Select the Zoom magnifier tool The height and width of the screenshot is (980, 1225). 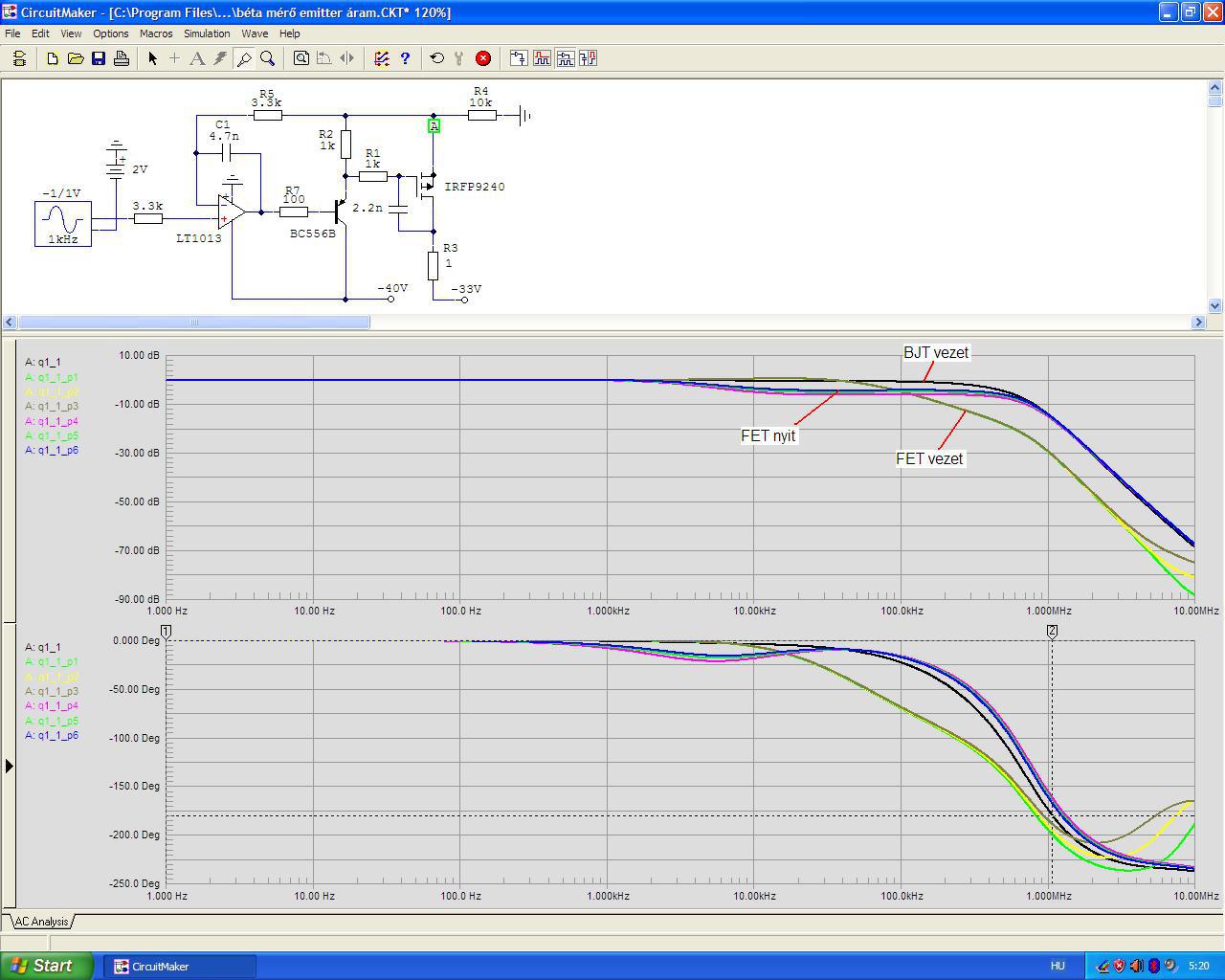pyautogui.click(x=267, y=58)
